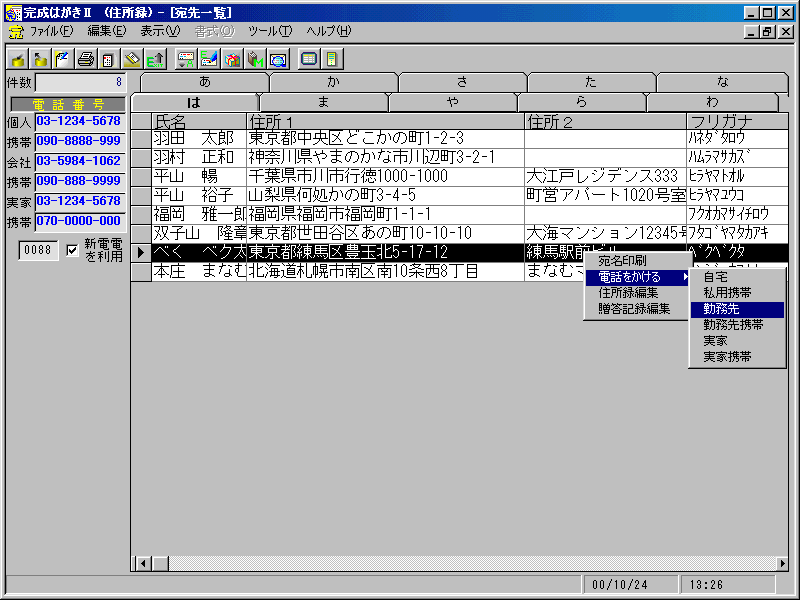Switch to the た index tab
The image size is (800, 600).
591,82
